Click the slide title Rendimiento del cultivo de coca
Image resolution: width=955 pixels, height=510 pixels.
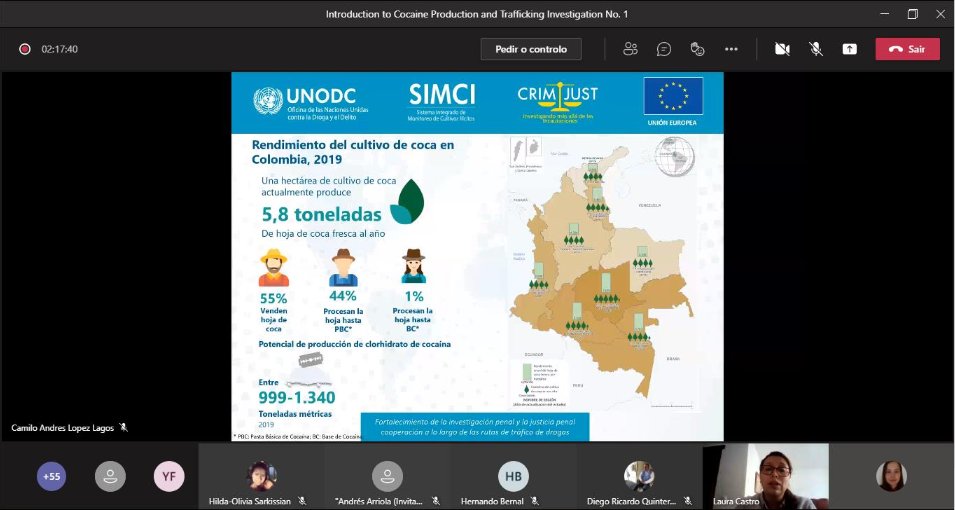click(353, 152)
